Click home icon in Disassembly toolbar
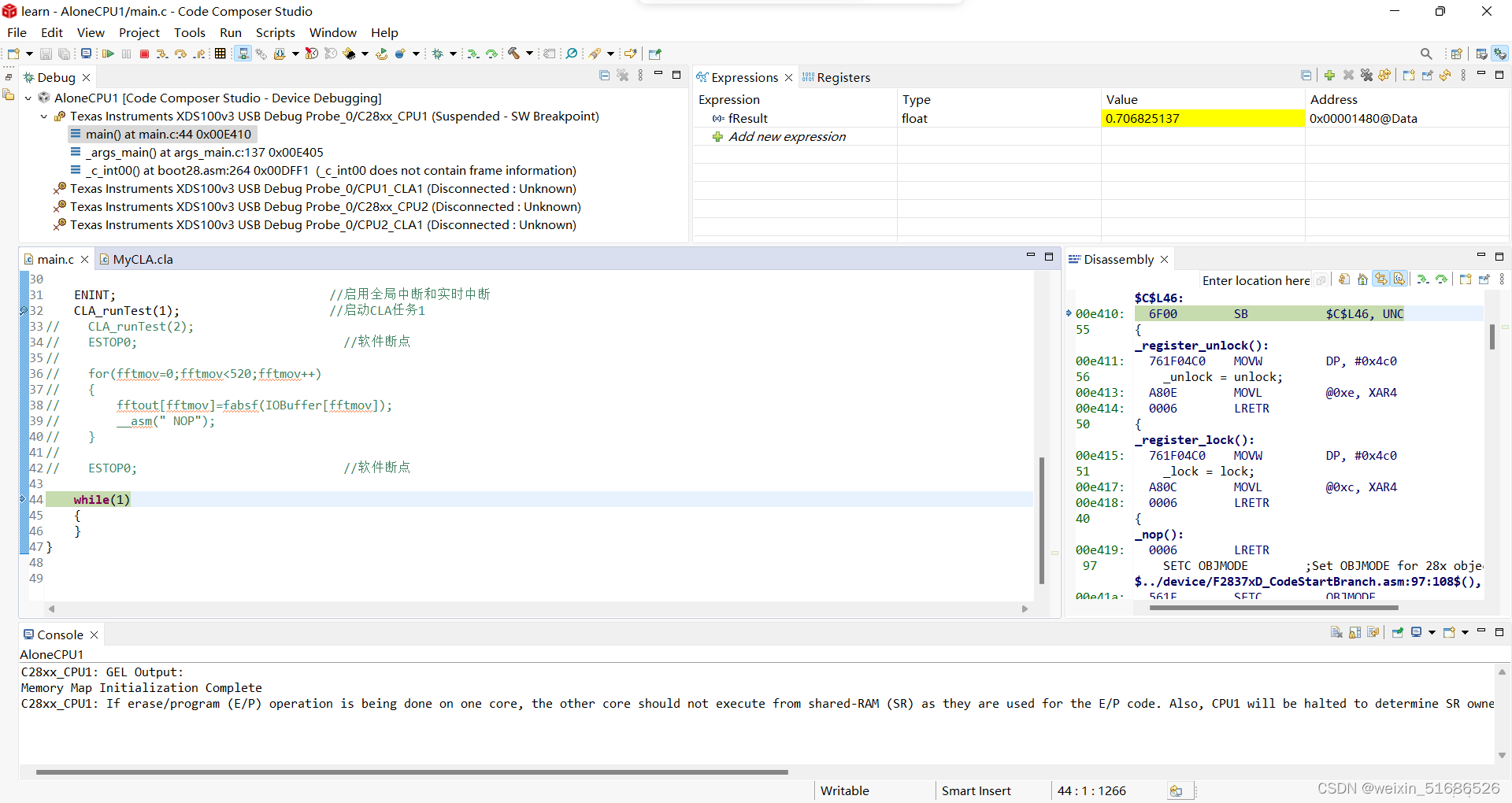 click(1362, 279)
